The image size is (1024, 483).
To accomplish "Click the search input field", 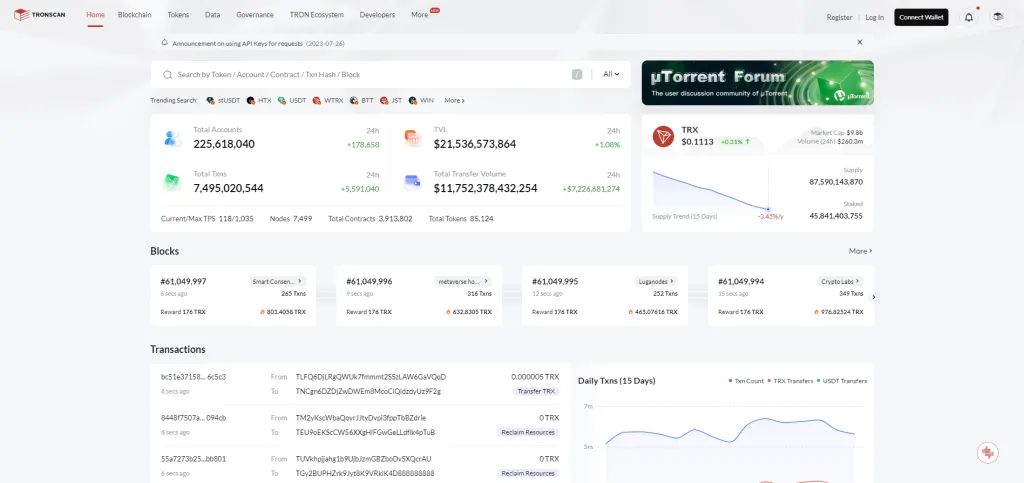I will (x=370, y=74).
